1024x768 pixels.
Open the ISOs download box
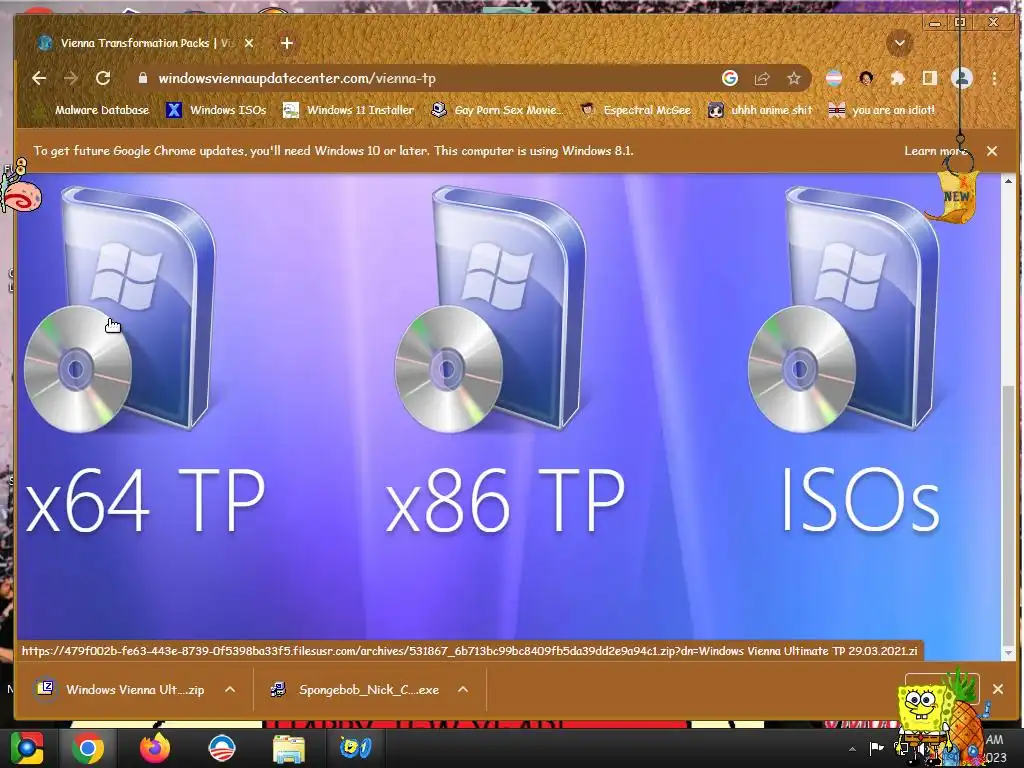(x=844, y=309)
